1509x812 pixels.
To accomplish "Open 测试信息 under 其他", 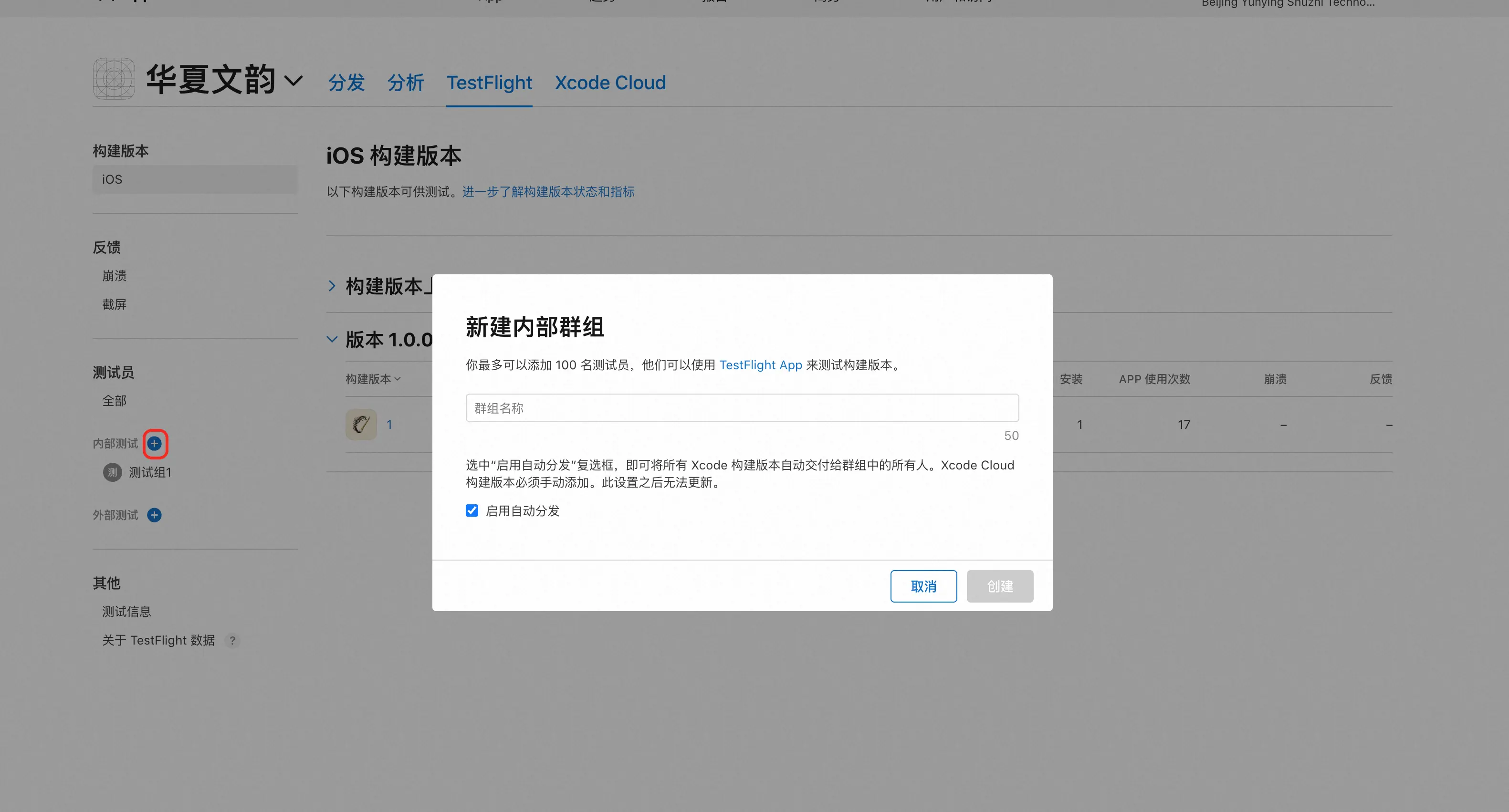I will point(126,611).
